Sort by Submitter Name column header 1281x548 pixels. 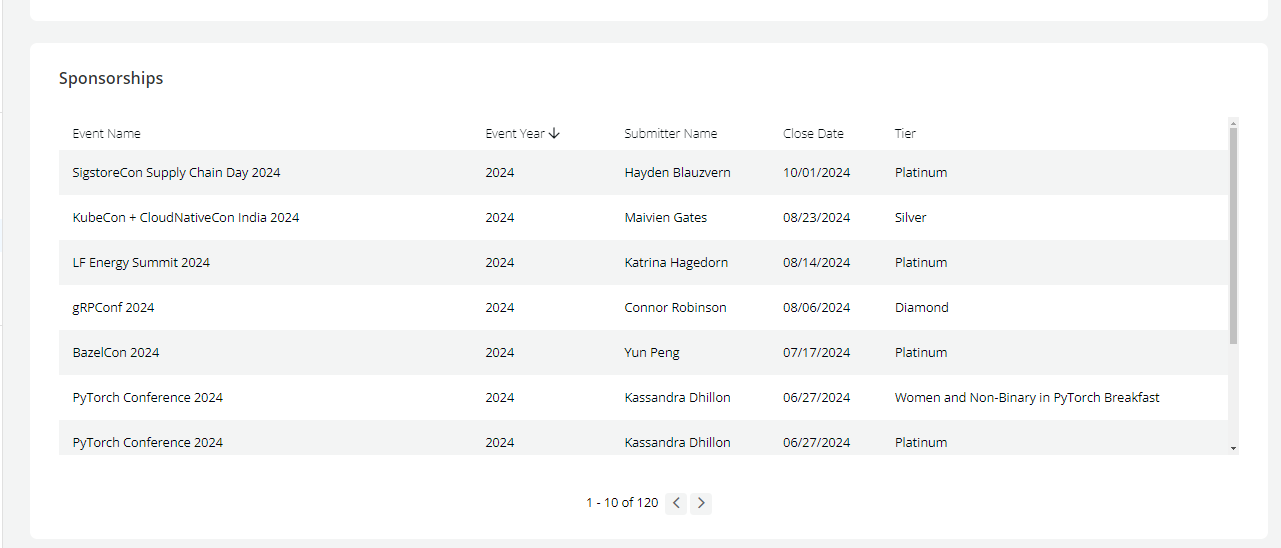coord(670,133)
